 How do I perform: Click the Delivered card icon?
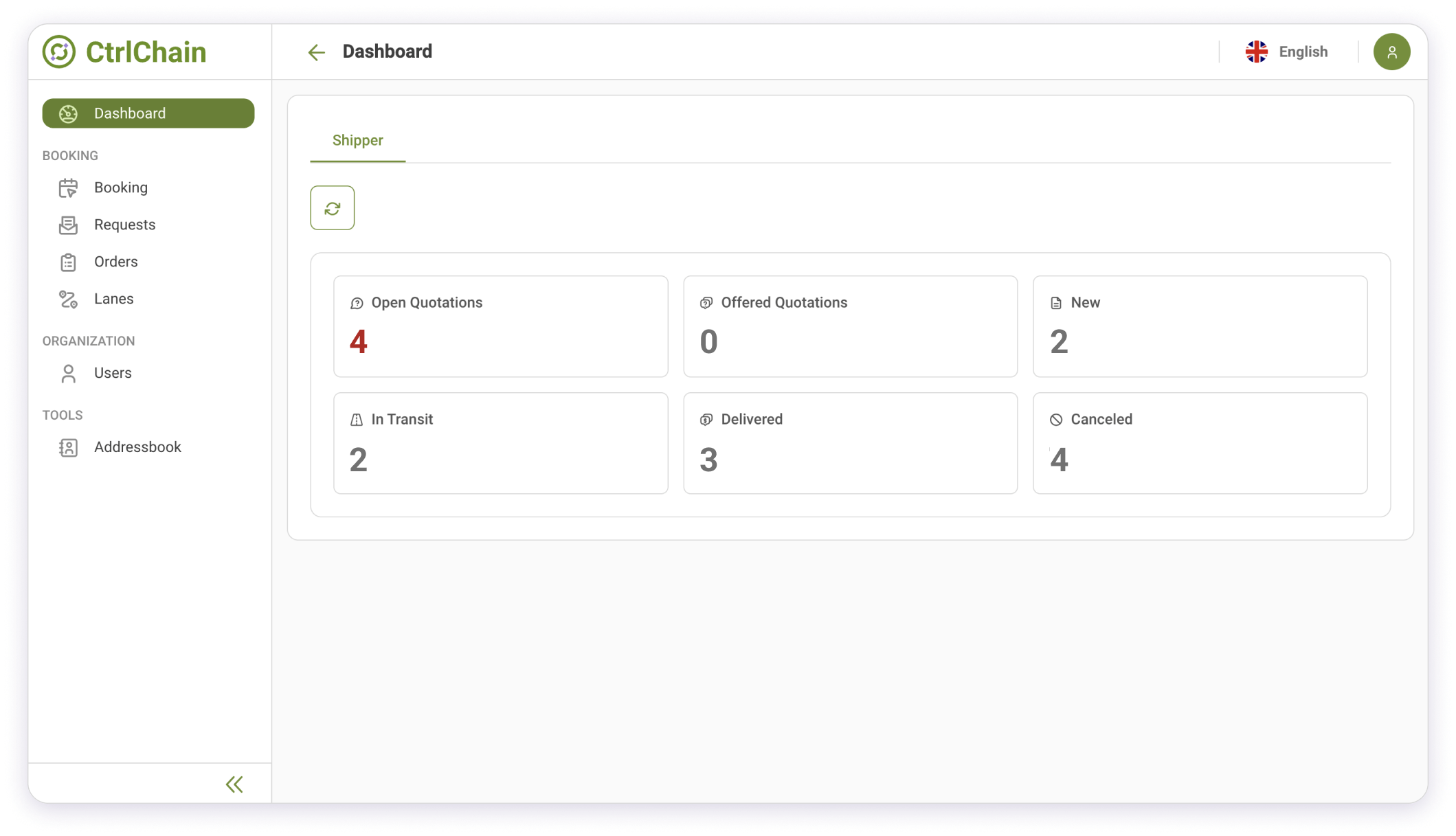tap(706, 420)
